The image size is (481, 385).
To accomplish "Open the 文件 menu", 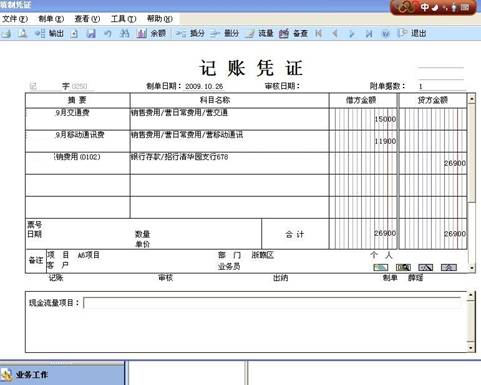I will (x=15, y=19).
